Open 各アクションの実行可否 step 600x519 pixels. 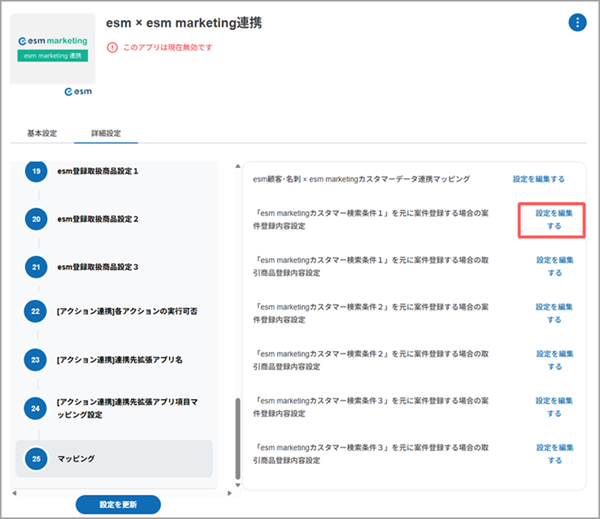click(126, 312)
